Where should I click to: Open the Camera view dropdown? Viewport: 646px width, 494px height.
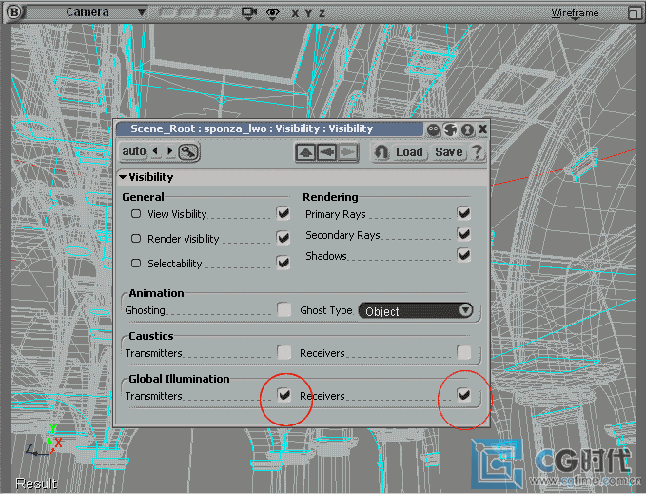click(105, 13)
